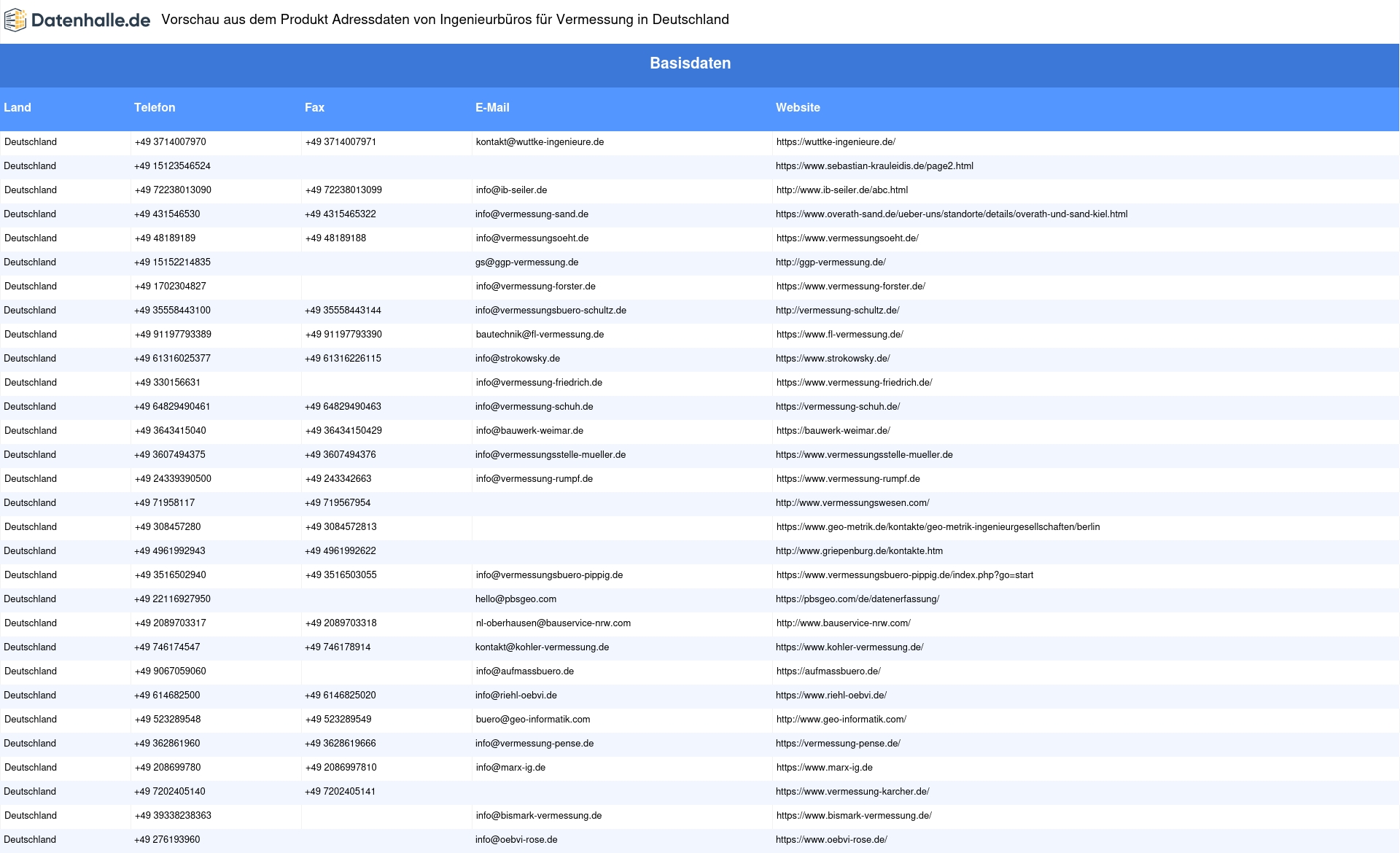
Task: Click the E-Mail column header
Action: pyautogui.click(x=492, y=107)
